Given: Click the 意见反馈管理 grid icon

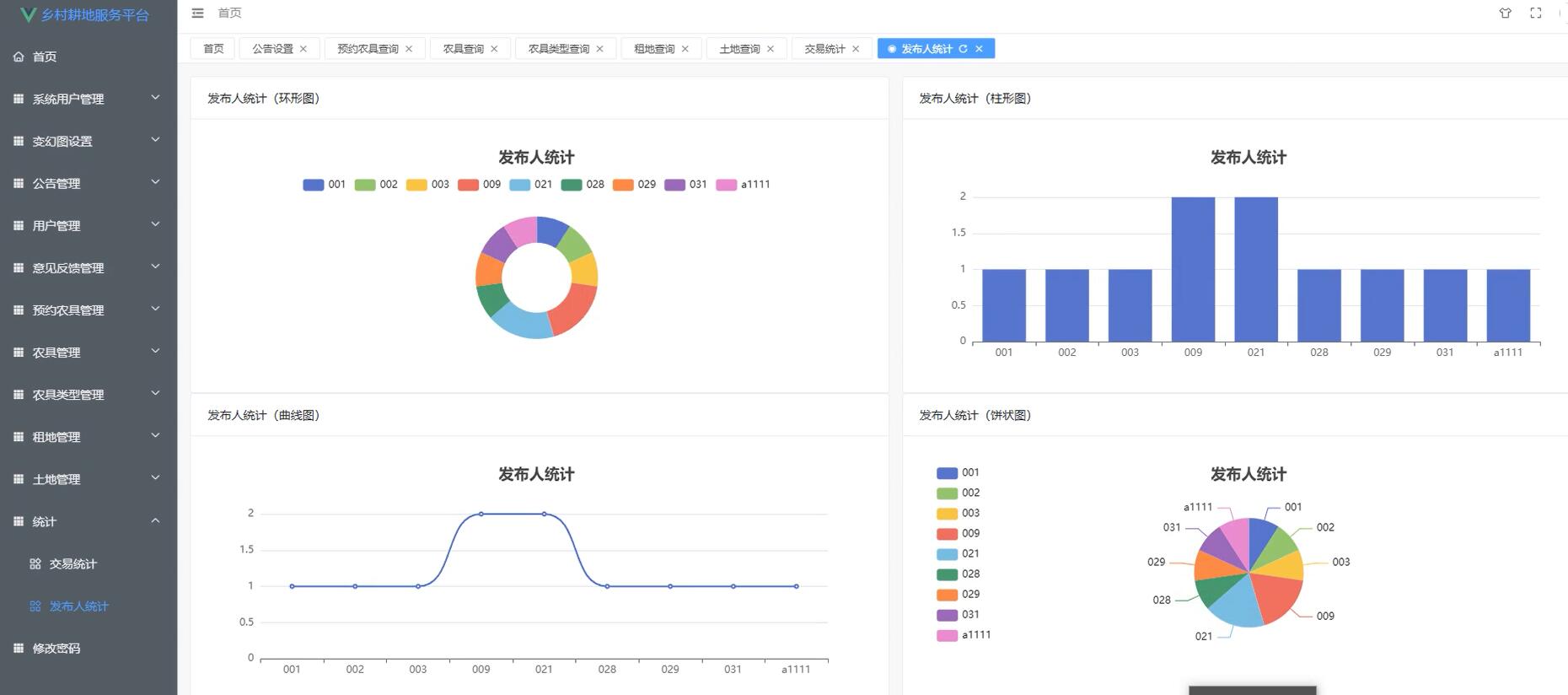Looking at the screenshot, I should click(x=19, y=267).
